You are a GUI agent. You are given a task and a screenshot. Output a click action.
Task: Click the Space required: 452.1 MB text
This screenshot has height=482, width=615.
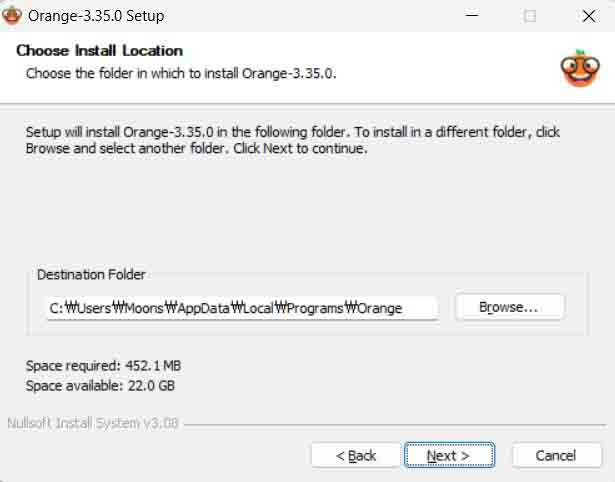coord(103,366)
